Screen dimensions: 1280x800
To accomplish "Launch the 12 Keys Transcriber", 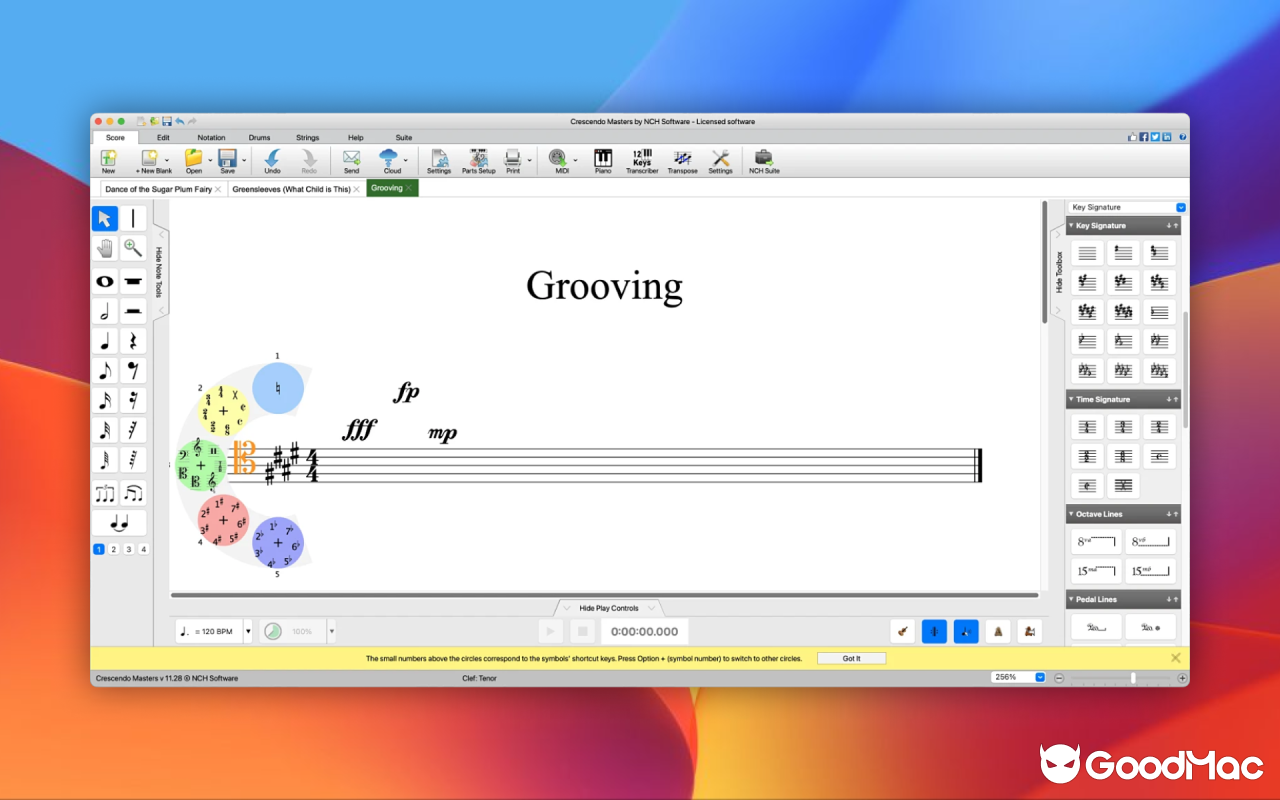I will [641, 160].
